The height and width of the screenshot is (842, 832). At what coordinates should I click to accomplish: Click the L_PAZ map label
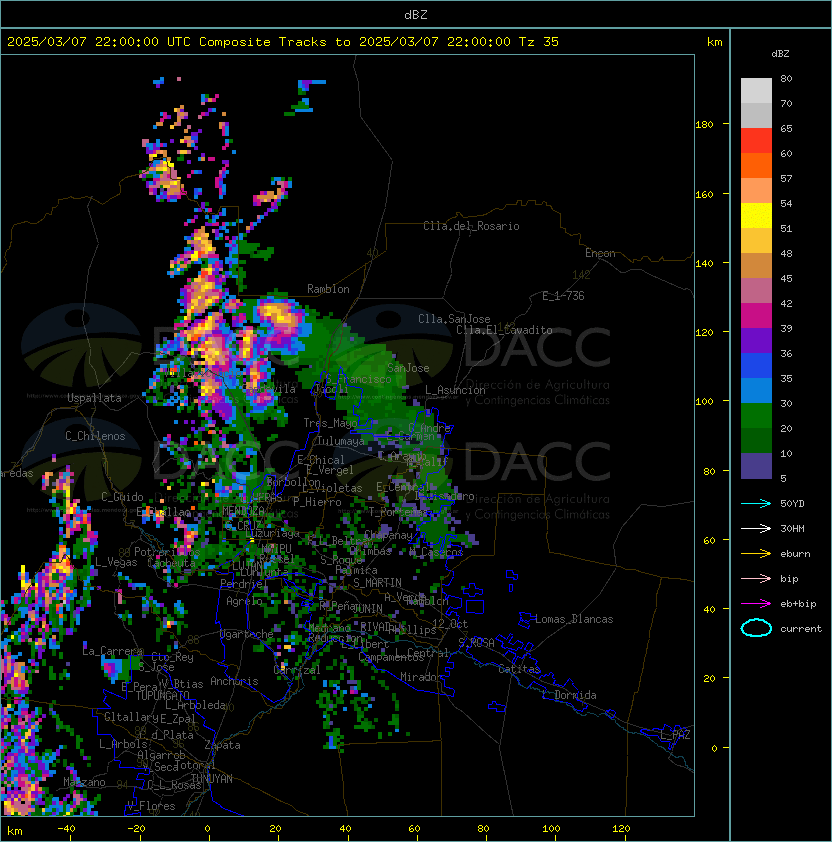point(675,735)
